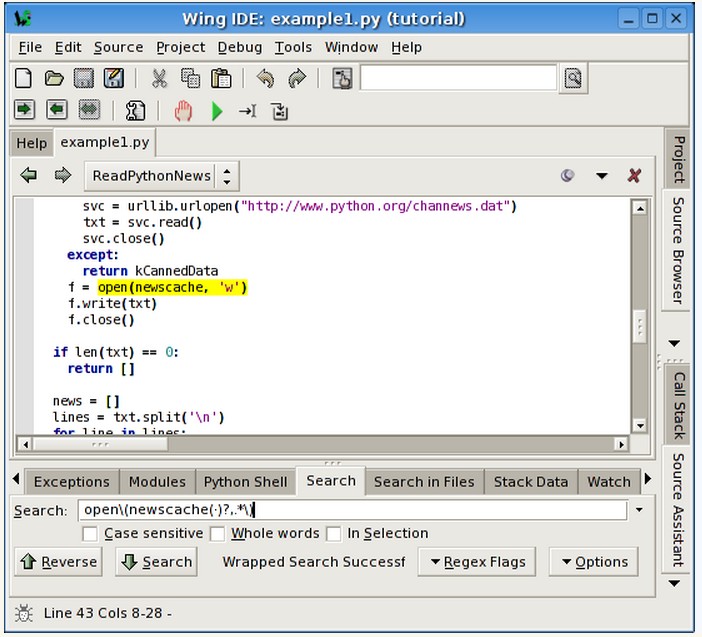Screen dimensions: 702x637
Task: Open the Debug menu
Action: 240,47
